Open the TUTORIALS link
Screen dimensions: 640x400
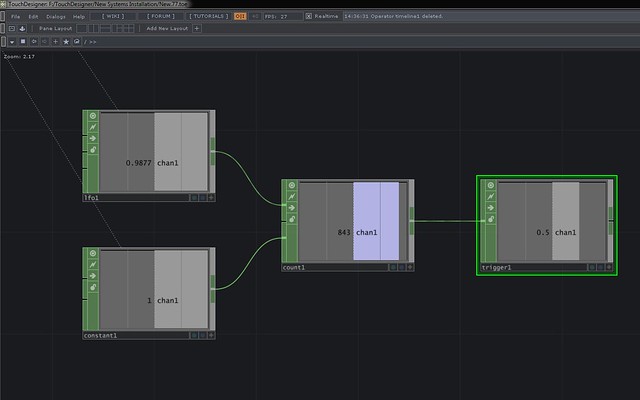[x=207, y=17]
